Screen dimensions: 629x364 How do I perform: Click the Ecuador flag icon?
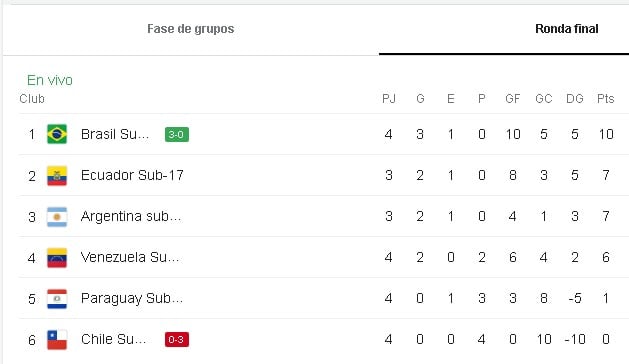click(57, 175)
